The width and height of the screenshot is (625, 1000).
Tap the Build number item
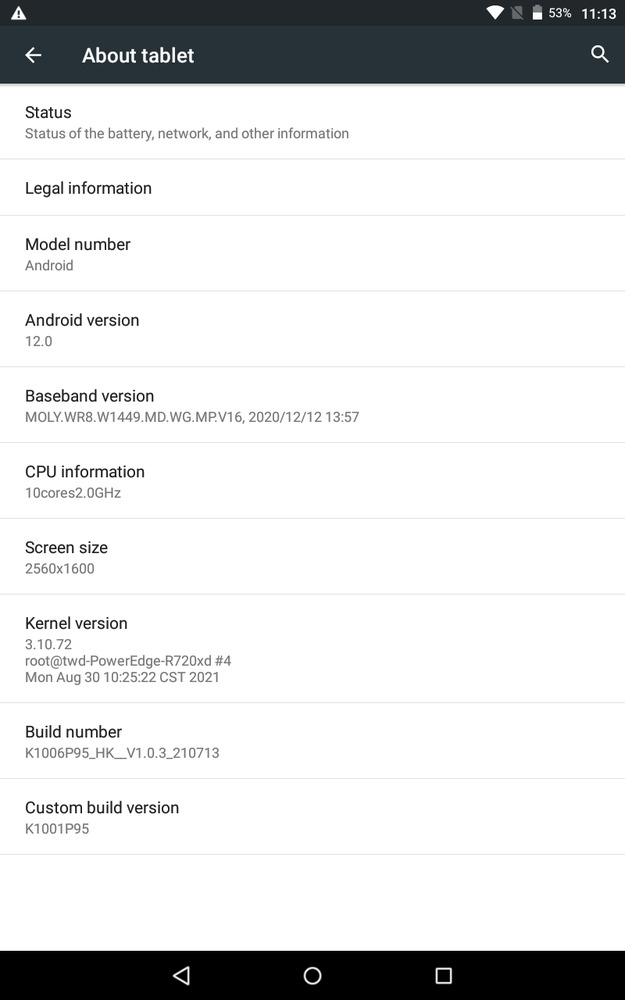[x=312, y=741]
